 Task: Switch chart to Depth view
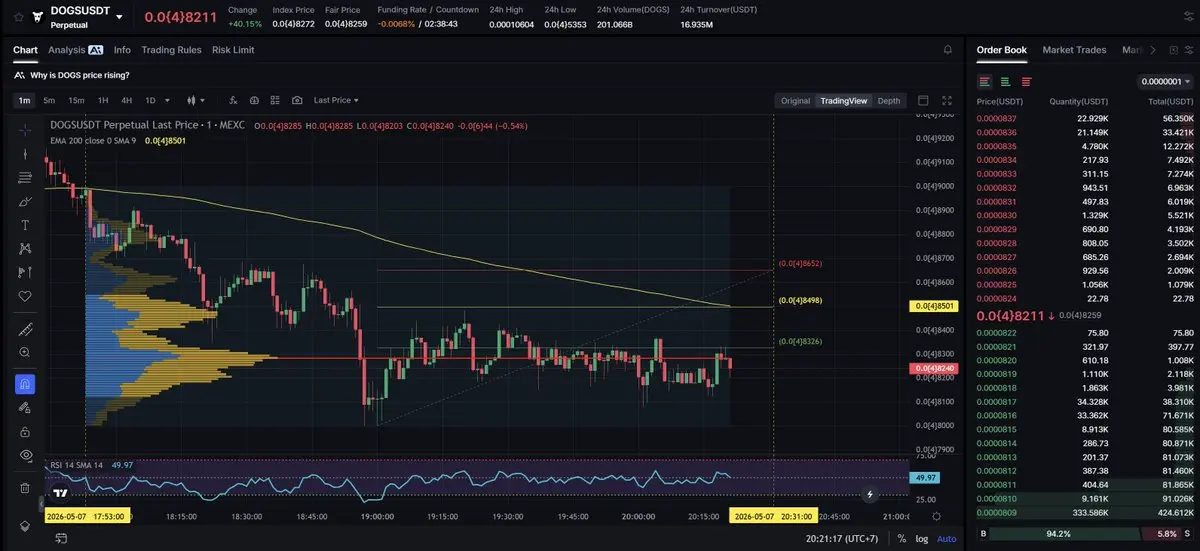[x=889, y=100]
